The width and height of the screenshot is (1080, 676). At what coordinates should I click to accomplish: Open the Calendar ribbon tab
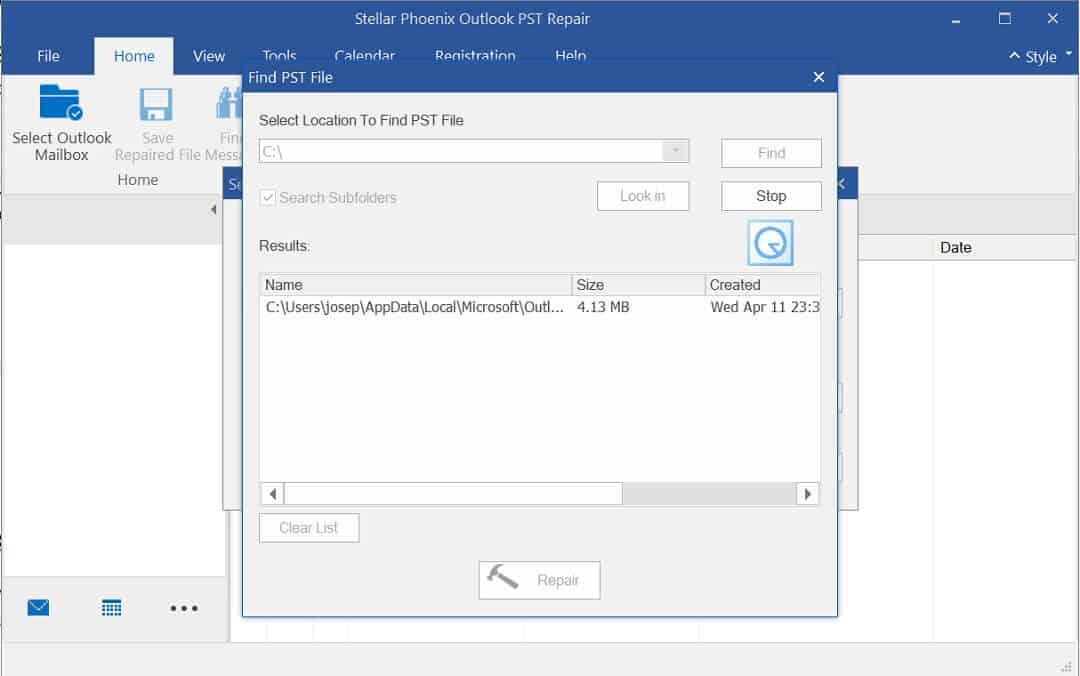tap(364, 55)
